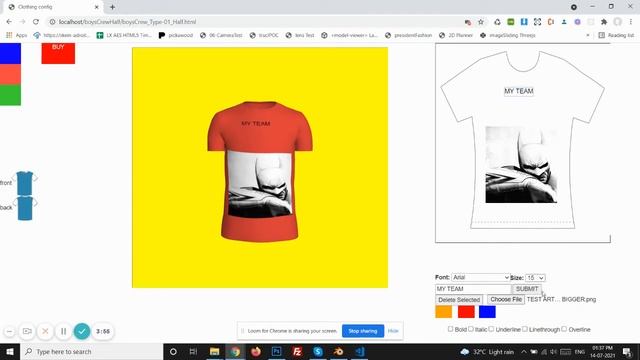Open the Size dropdown showing 15
The image size is (640, 360).
tap(535, 278)
